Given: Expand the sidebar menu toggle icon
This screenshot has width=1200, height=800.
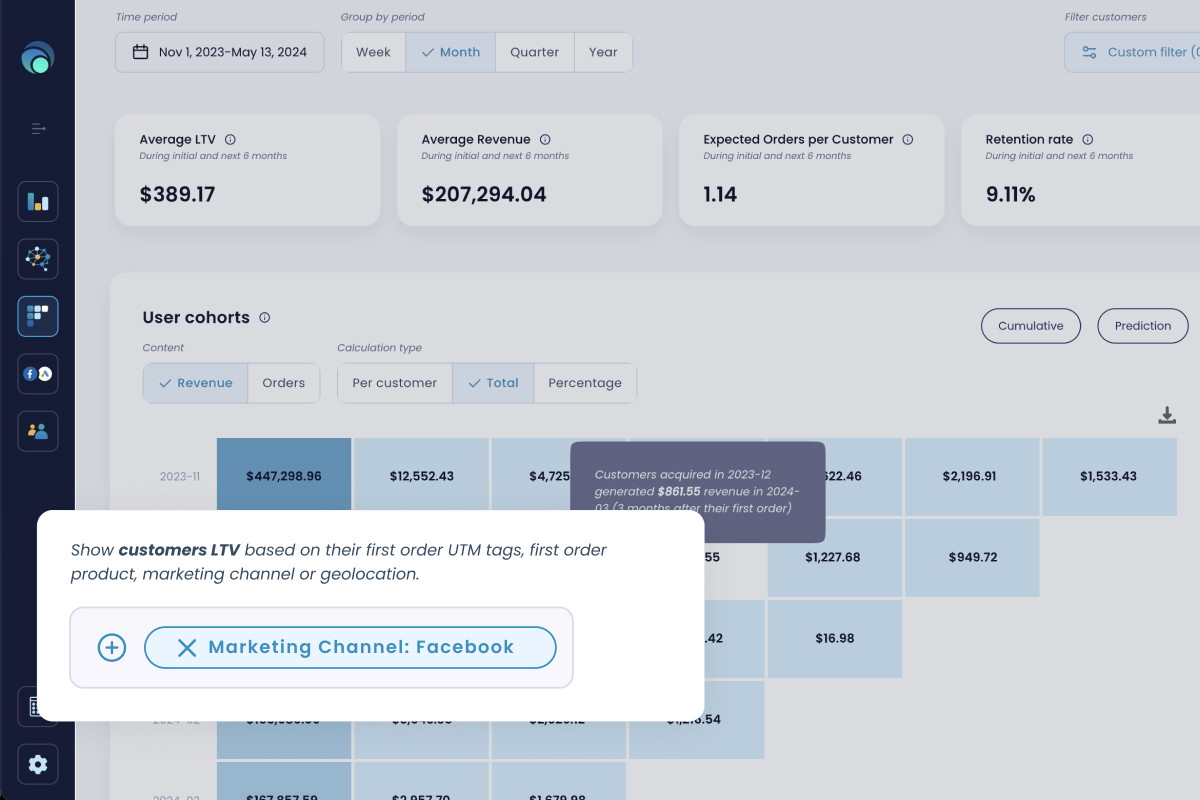Looking at the screenshot, I should 38,129.
